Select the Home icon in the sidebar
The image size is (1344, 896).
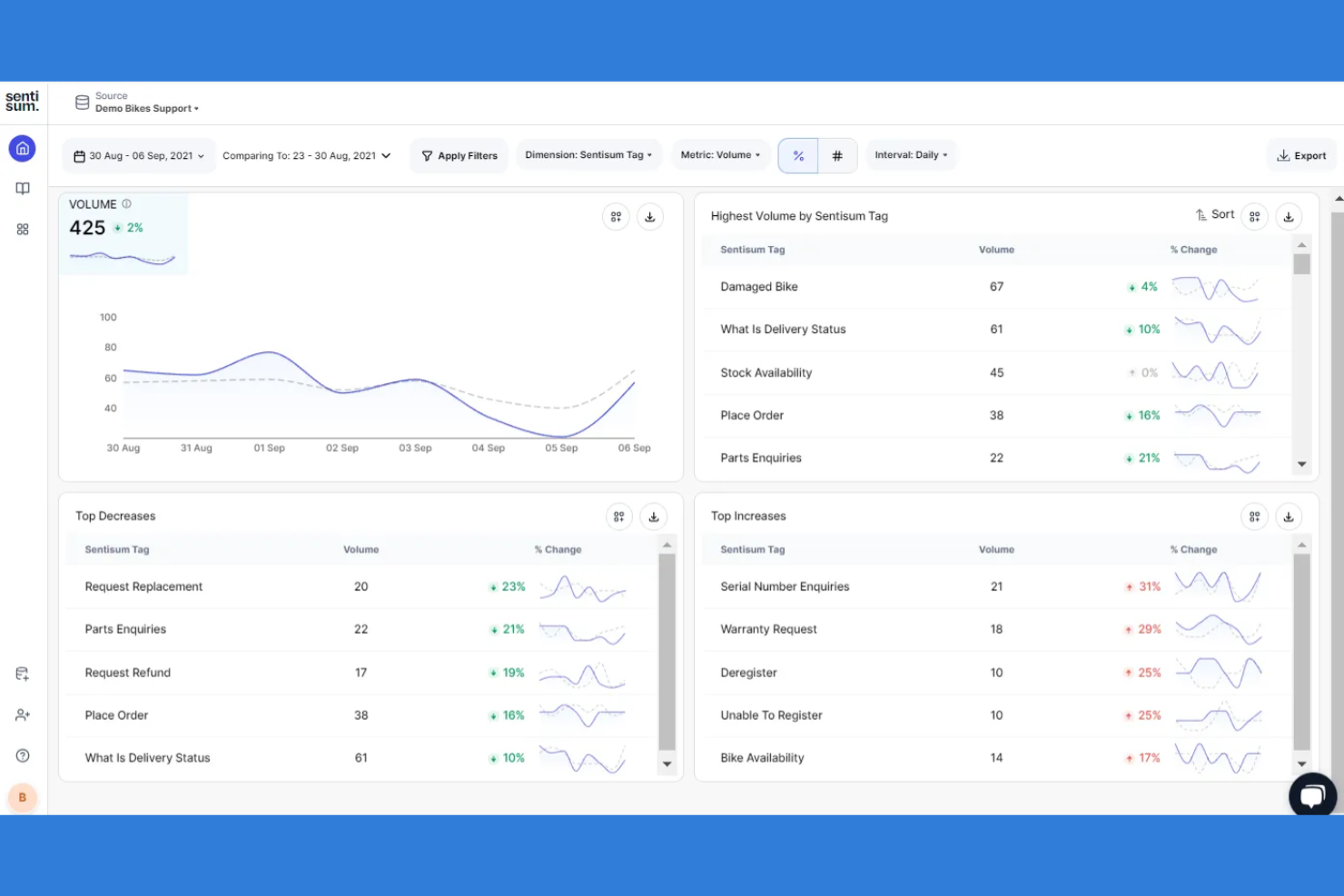pos(22,148)
